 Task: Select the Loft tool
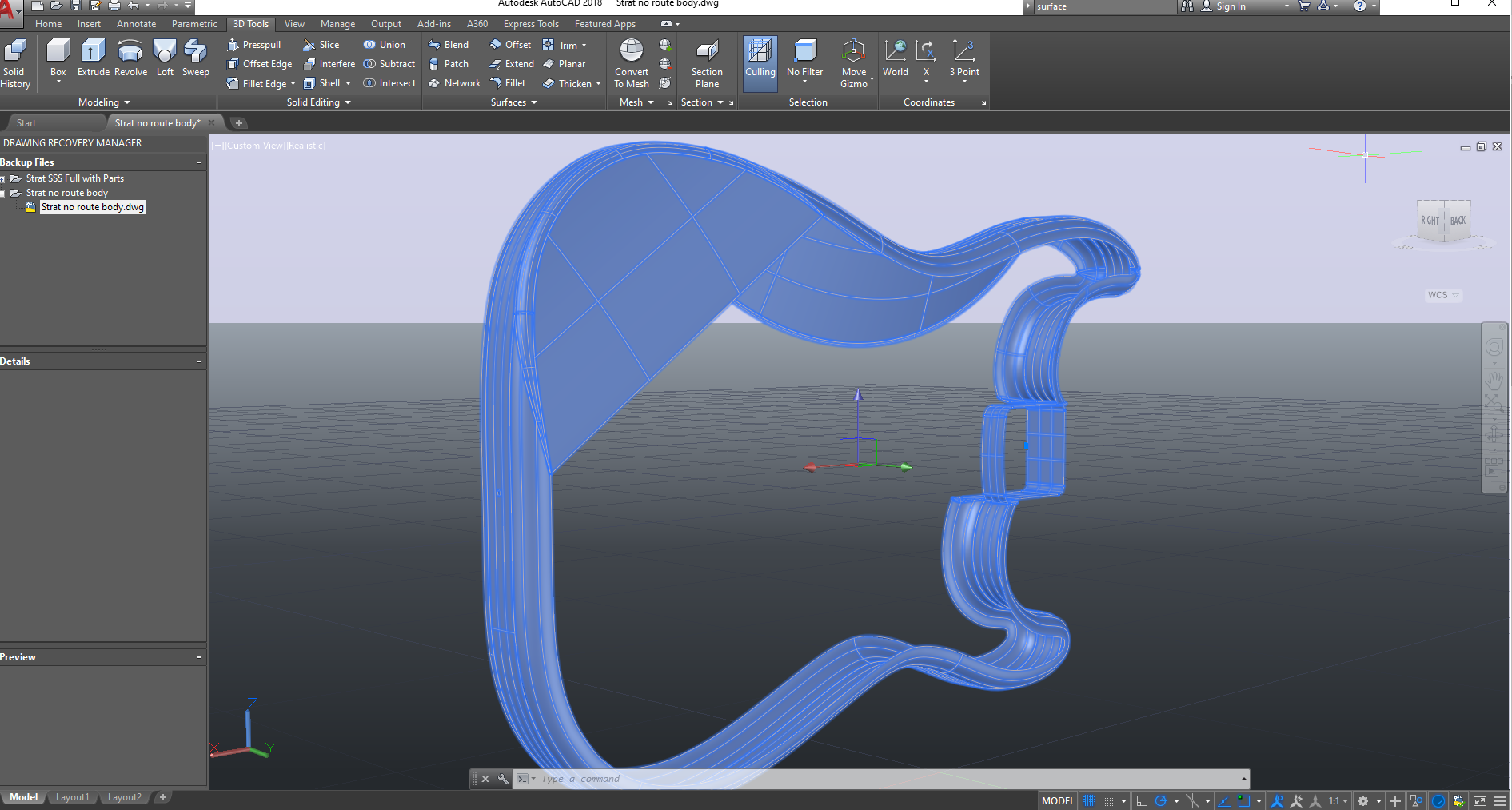coord(165,56)
